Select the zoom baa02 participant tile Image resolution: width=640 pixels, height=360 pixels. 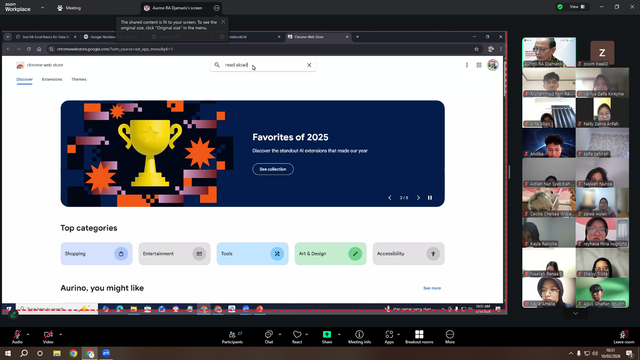pyautogui.click(x=602, y=52)
